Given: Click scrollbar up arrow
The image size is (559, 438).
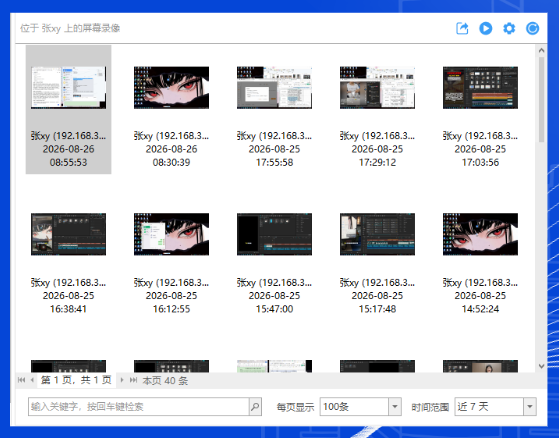Looking at the screenshot, I should (x=541, y=51).
